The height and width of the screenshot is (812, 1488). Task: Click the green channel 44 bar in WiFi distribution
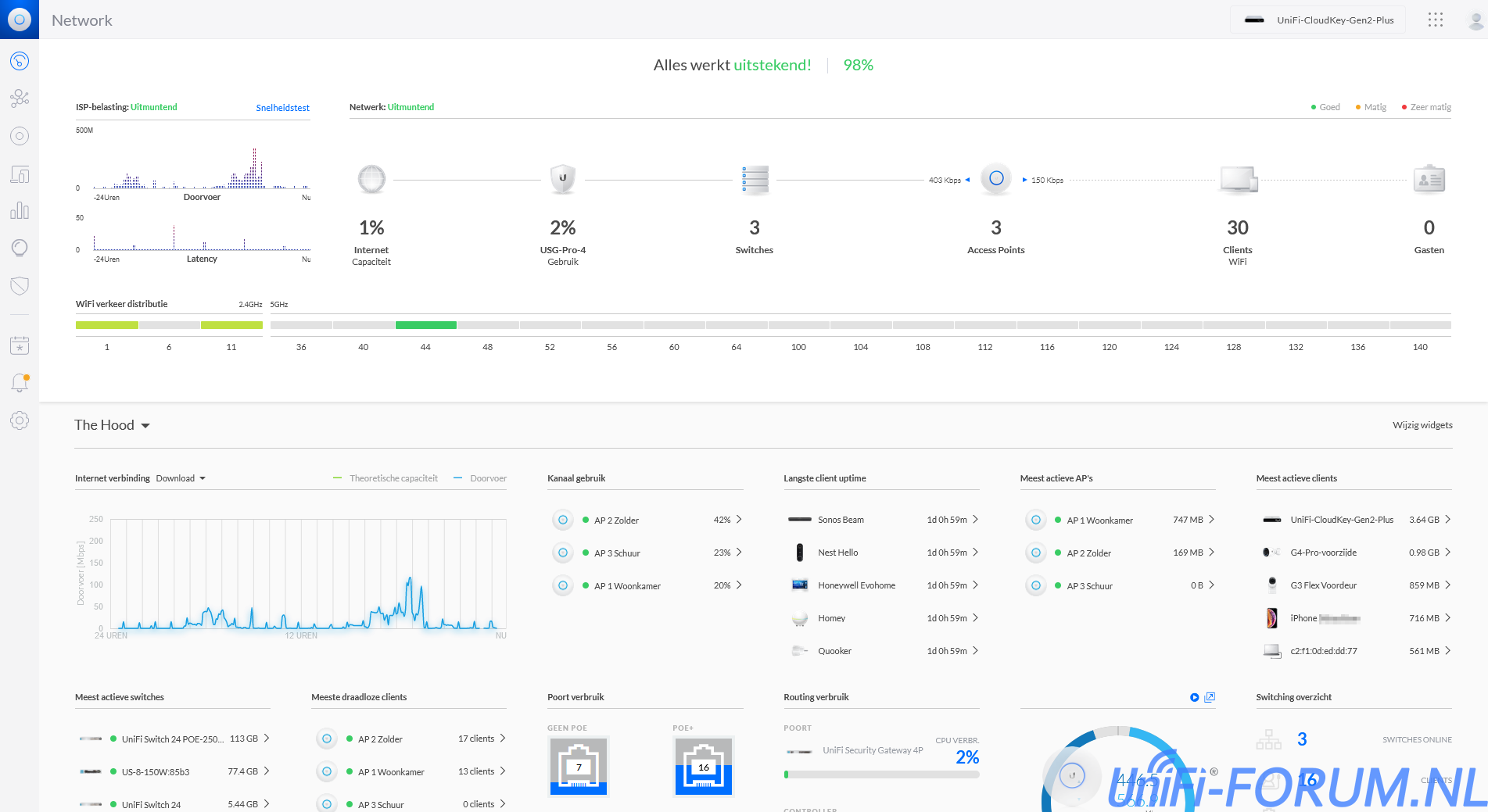[x=425, y=325]
